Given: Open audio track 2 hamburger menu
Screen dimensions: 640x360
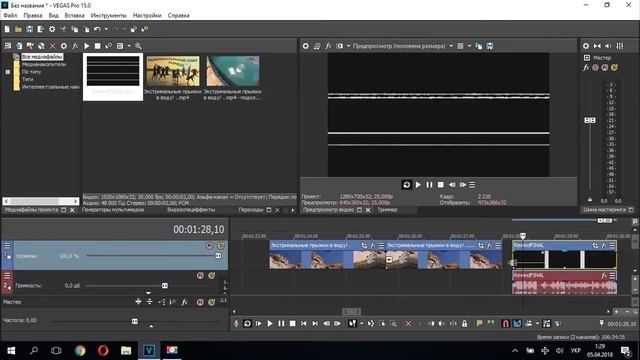Looking at the screenshot, I should [7, 276].
